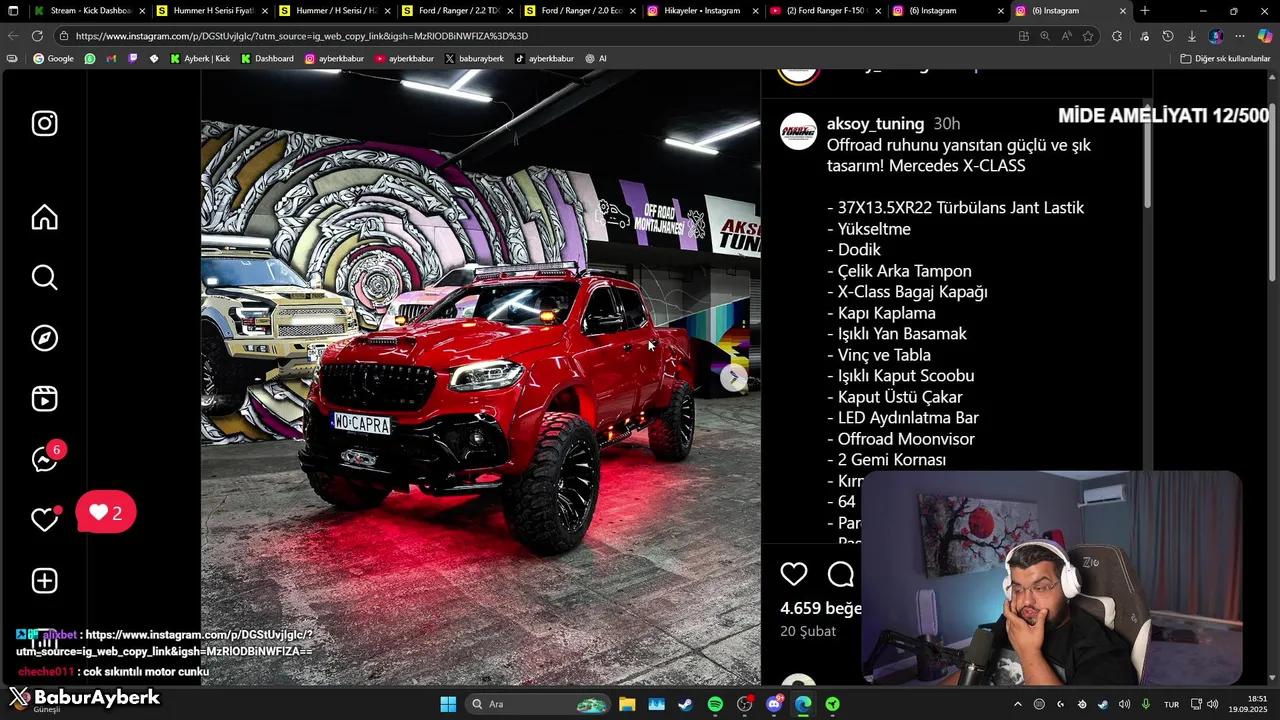Switch to Stream - Kick Dashboard tab
This screenshot has height=720, width=1280.
pos(89,11)
